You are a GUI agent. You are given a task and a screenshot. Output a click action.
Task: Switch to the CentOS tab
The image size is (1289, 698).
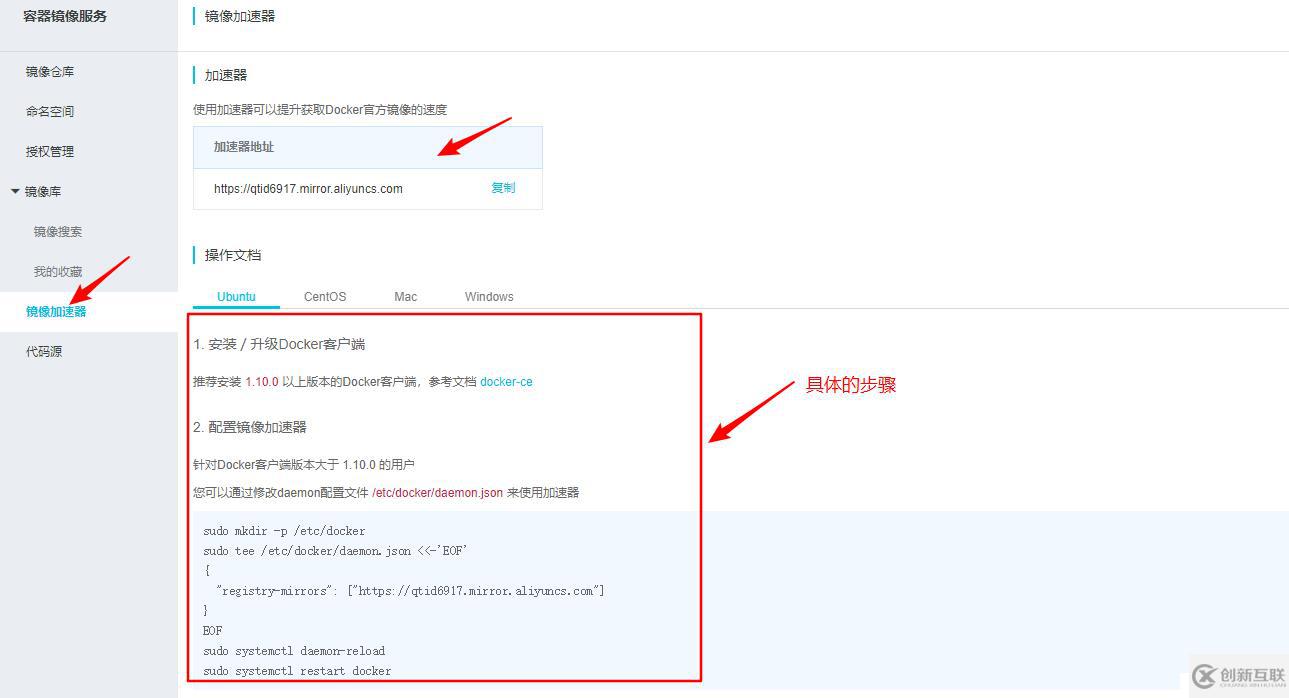coord(325,297)
